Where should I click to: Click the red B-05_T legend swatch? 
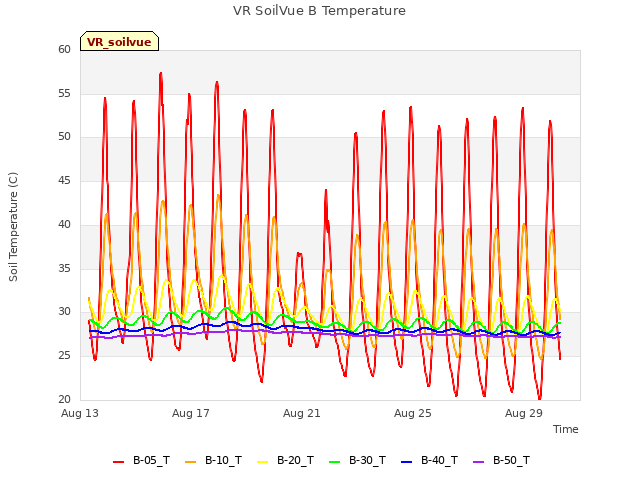118,462
